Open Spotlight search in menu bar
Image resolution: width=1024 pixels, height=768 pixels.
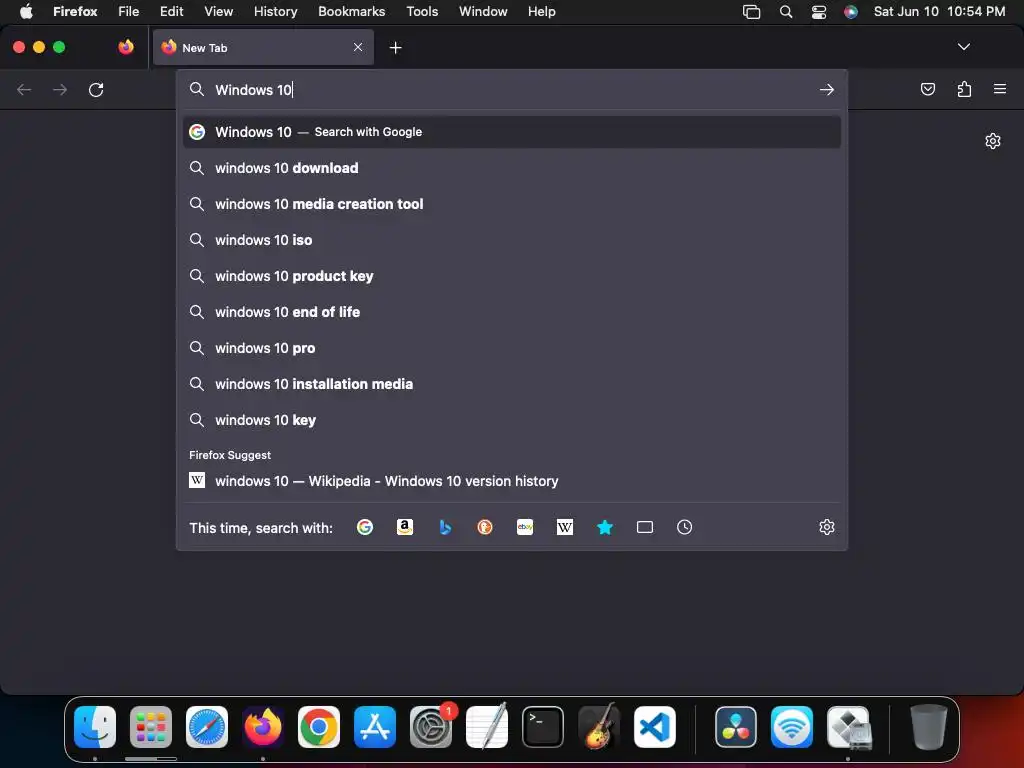786,12
